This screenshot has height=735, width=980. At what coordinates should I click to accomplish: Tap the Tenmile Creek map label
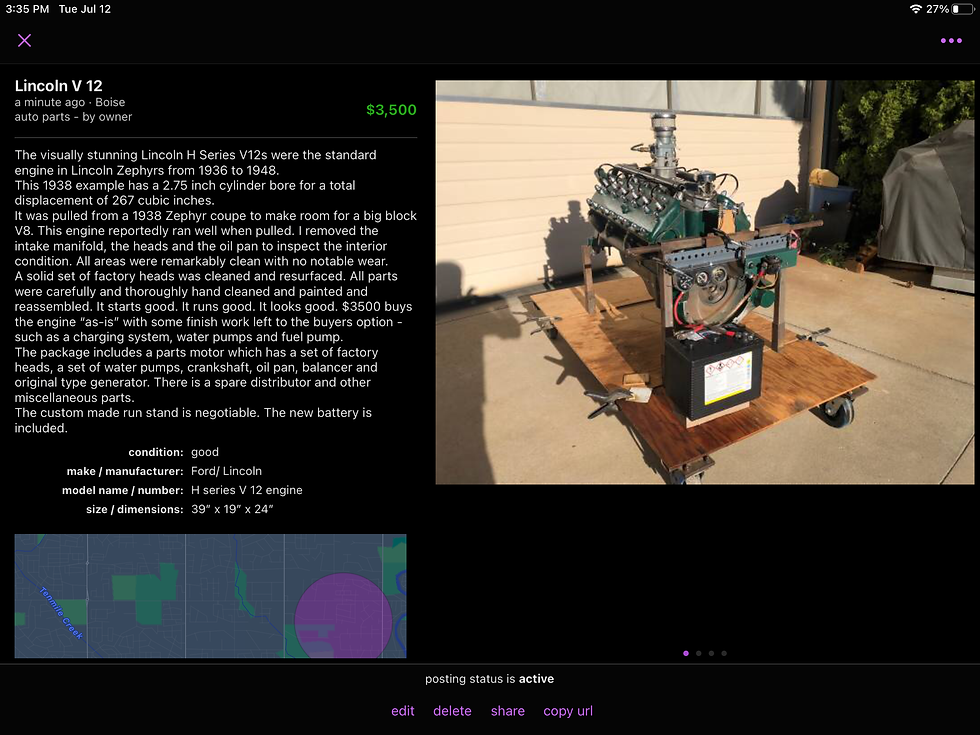(61, 612)
